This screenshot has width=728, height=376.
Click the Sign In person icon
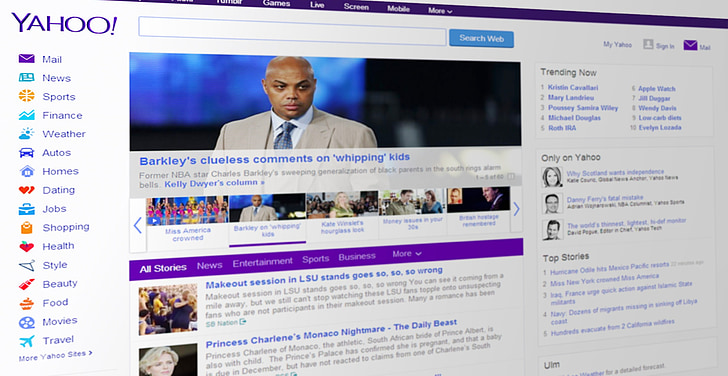click(x=648, y=44)
